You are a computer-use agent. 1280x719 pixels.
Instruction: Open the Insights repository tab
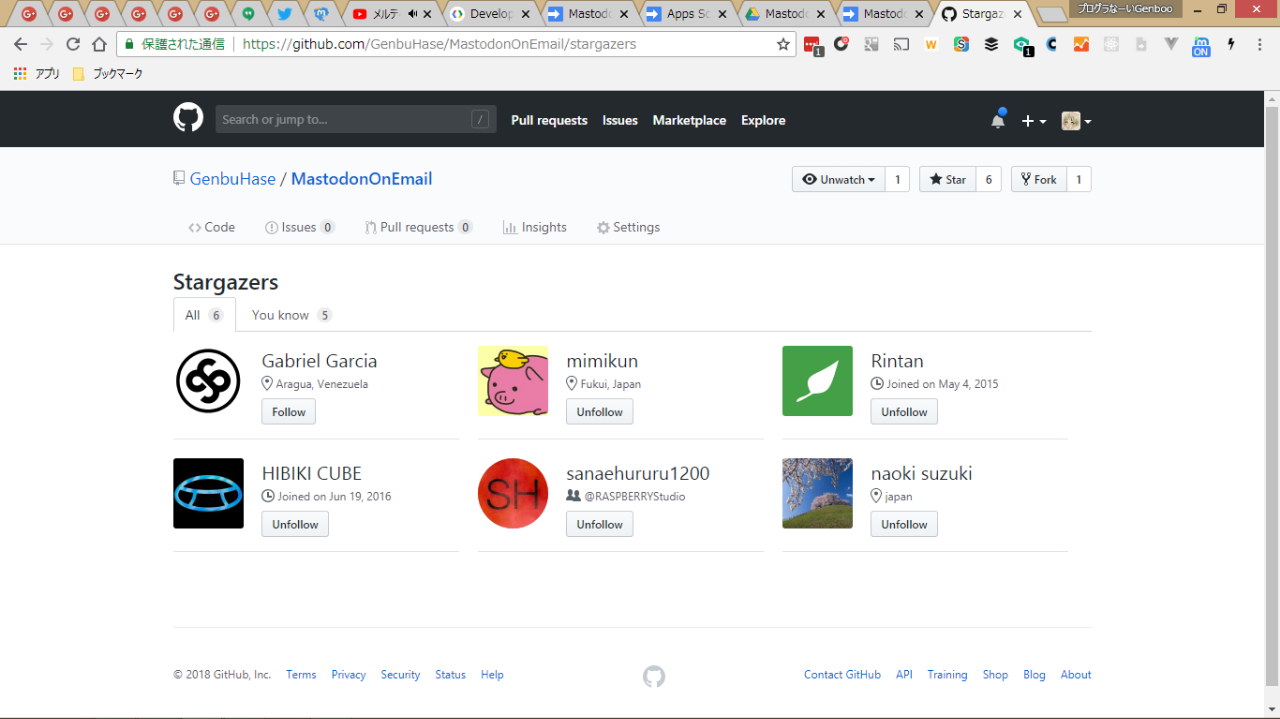point(534,227)
